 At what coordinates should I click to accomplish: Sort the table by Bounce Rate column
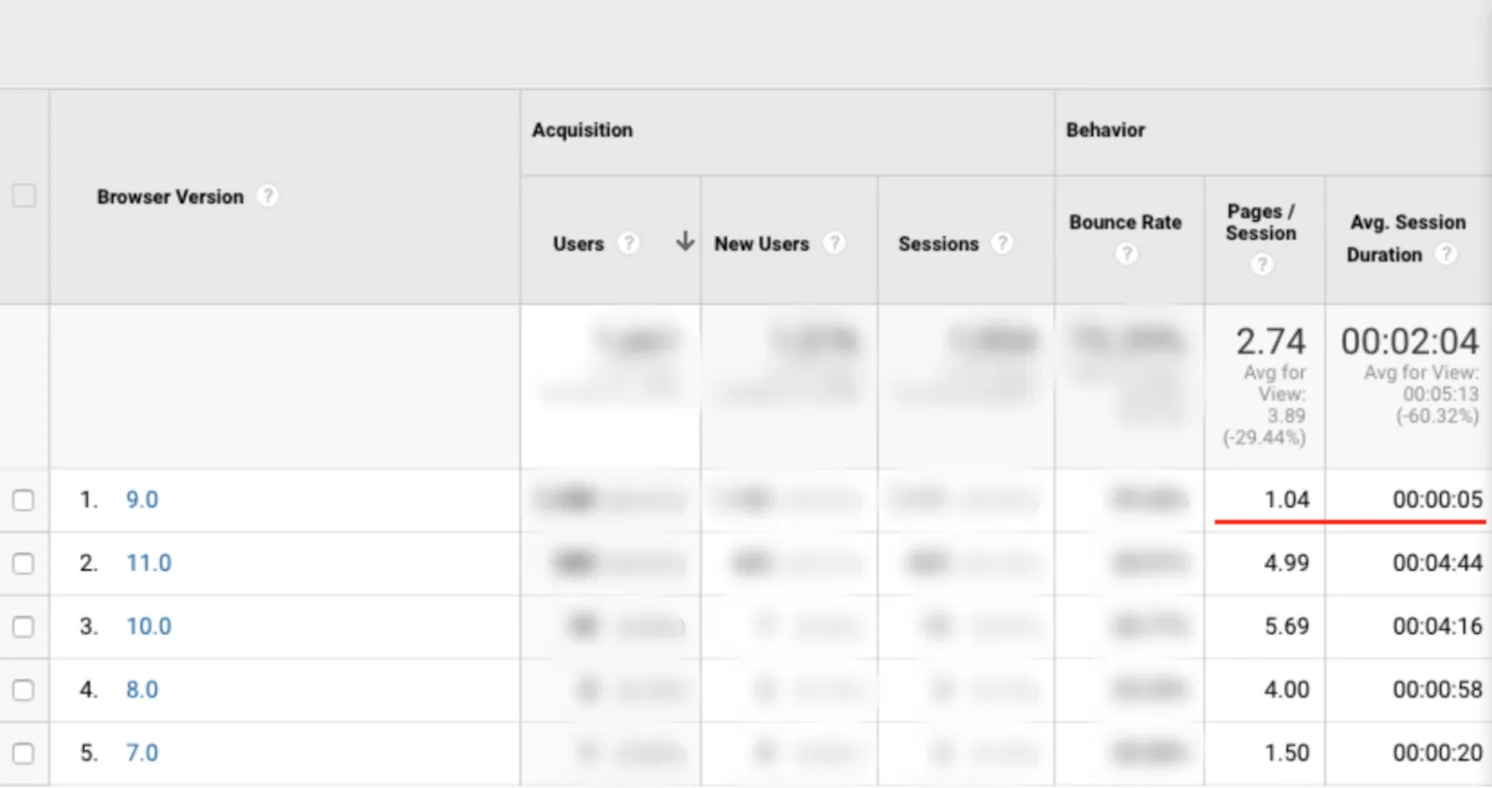click(1126, 222)
